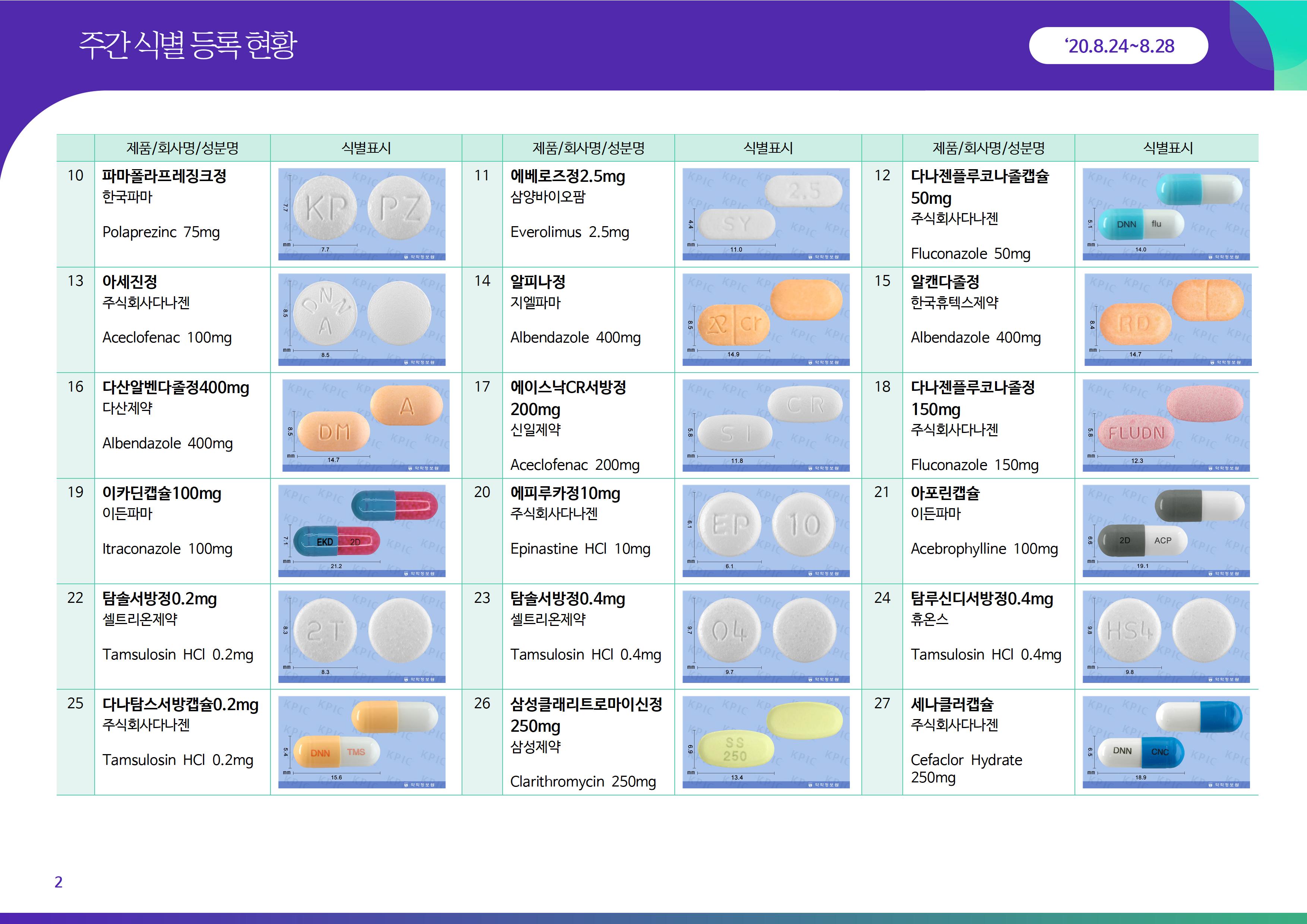
Task: Click the page number 2
Action: (58, 882)
